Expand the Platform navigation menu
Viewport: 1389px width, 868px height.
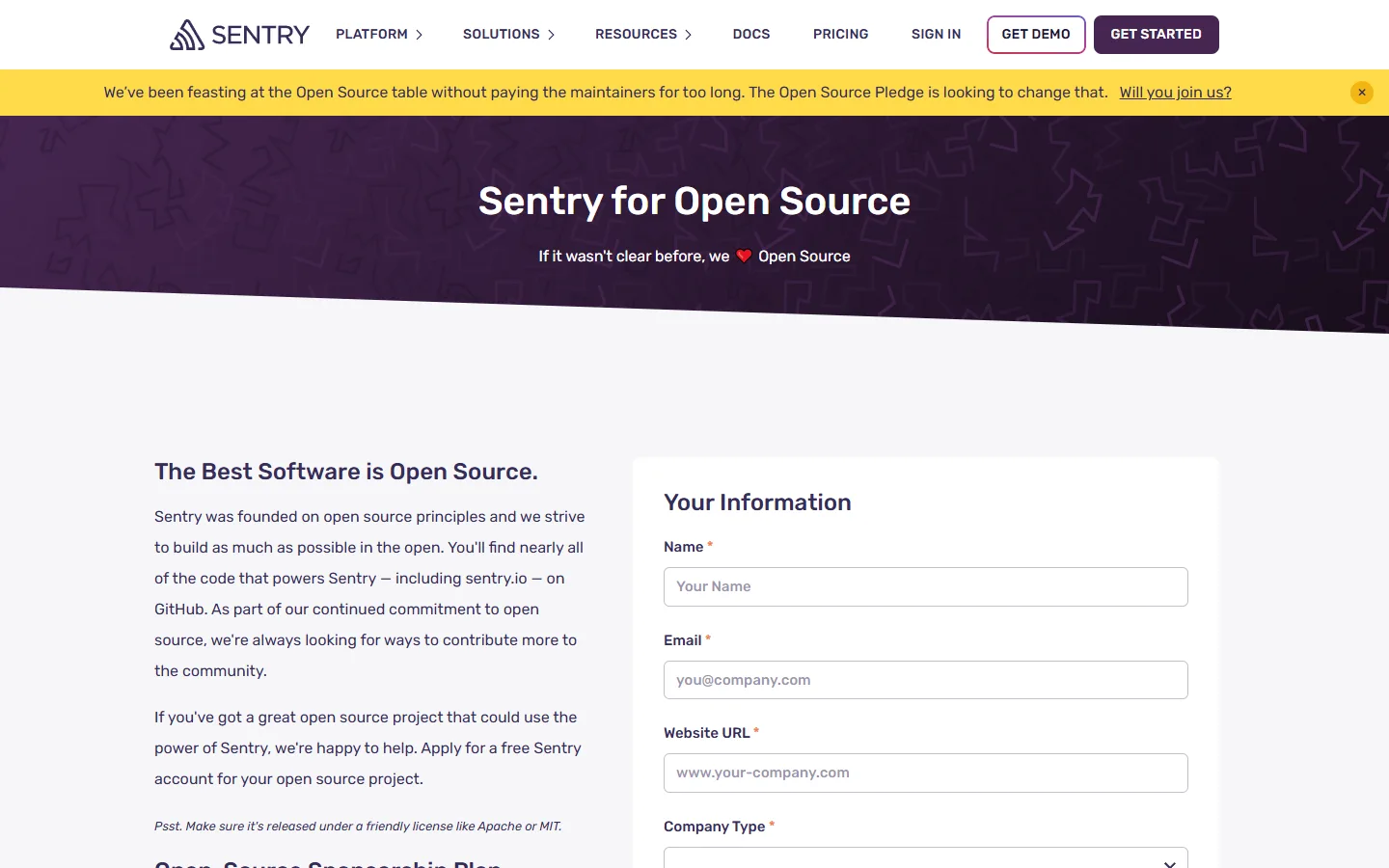379,35
